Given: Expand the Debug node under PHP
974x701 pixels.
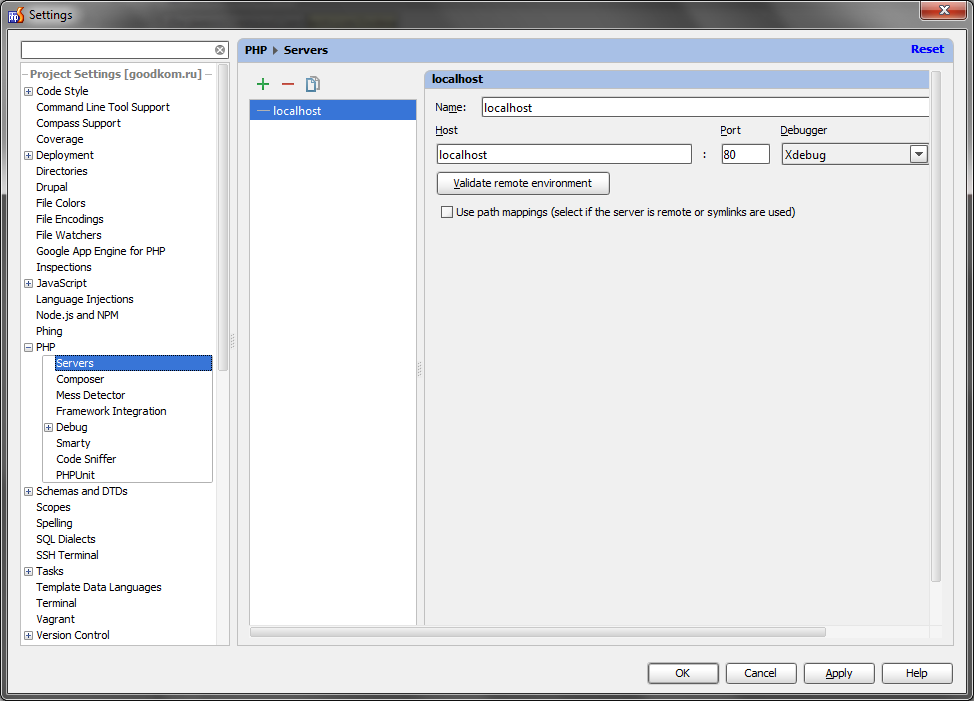Looking at the screenshot, I should 48,427.
